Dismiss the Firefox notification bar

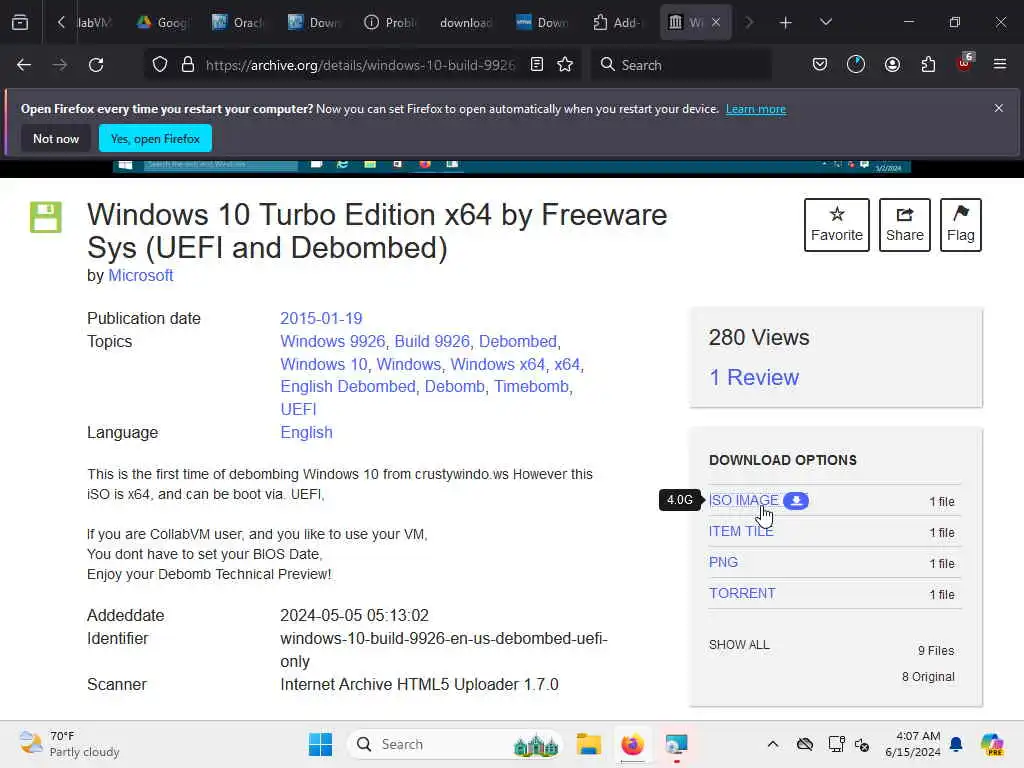coord(999,108)
